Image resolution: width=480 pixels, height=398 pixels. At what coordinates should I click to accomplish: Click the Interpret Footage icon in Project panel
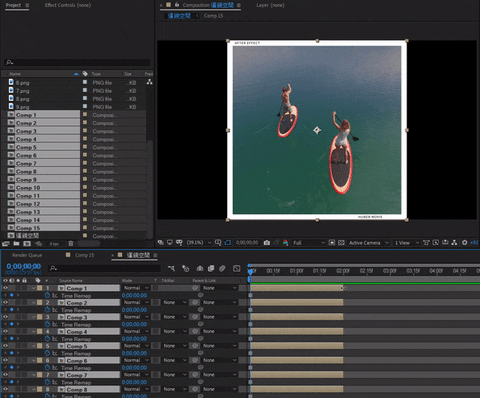6,244
